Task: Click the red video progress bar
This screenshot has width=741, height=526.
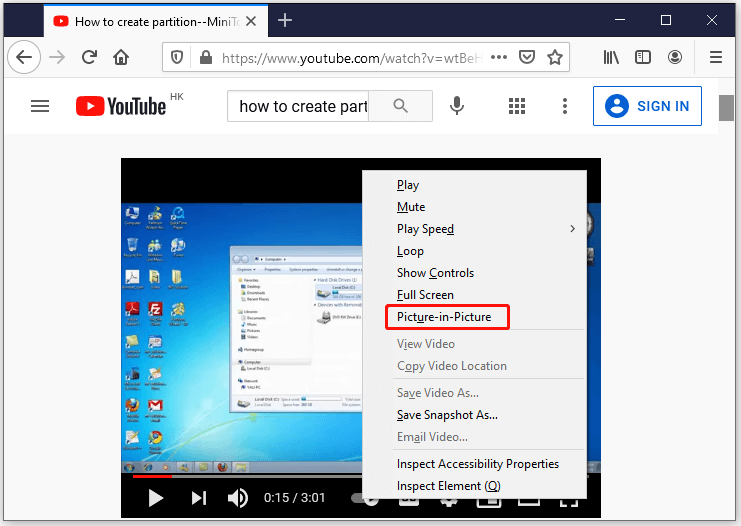Action: (x=152, y=476)
